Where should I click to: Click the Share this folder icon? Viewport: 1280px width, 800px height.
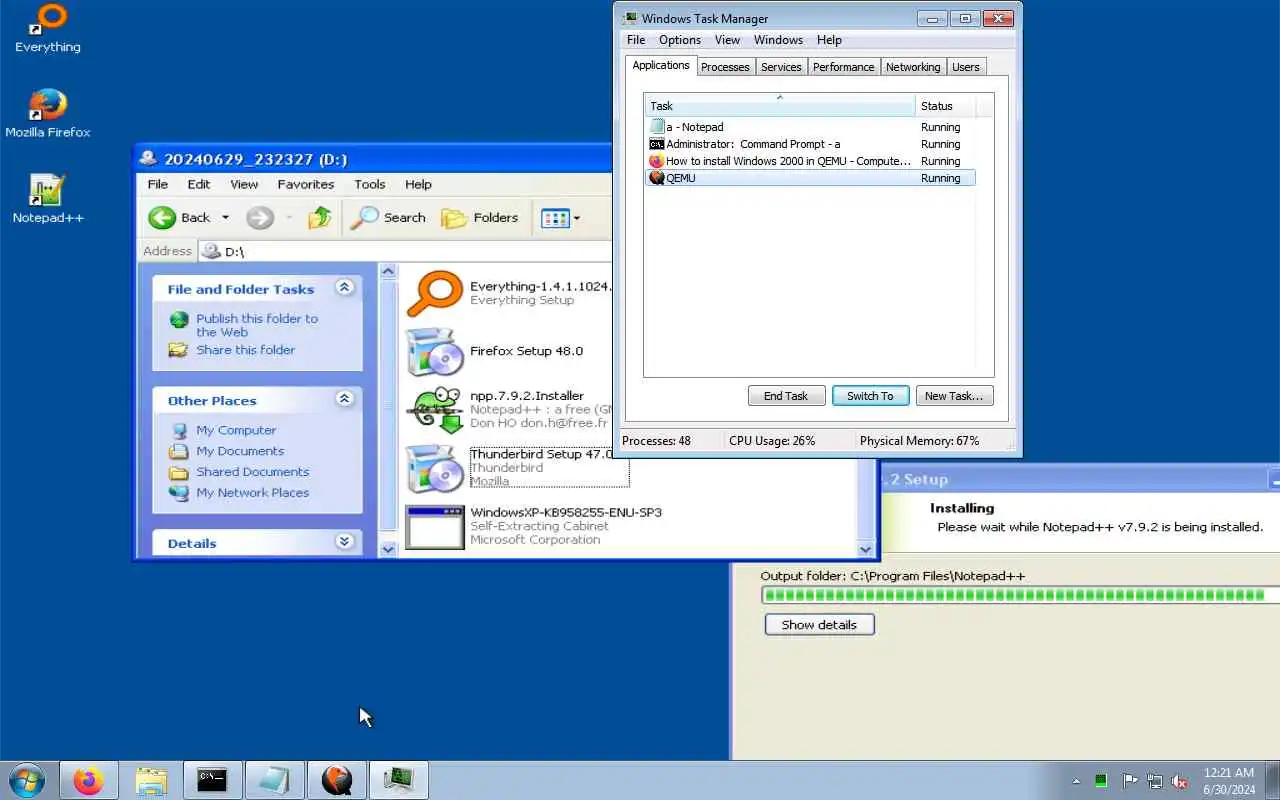179,350
